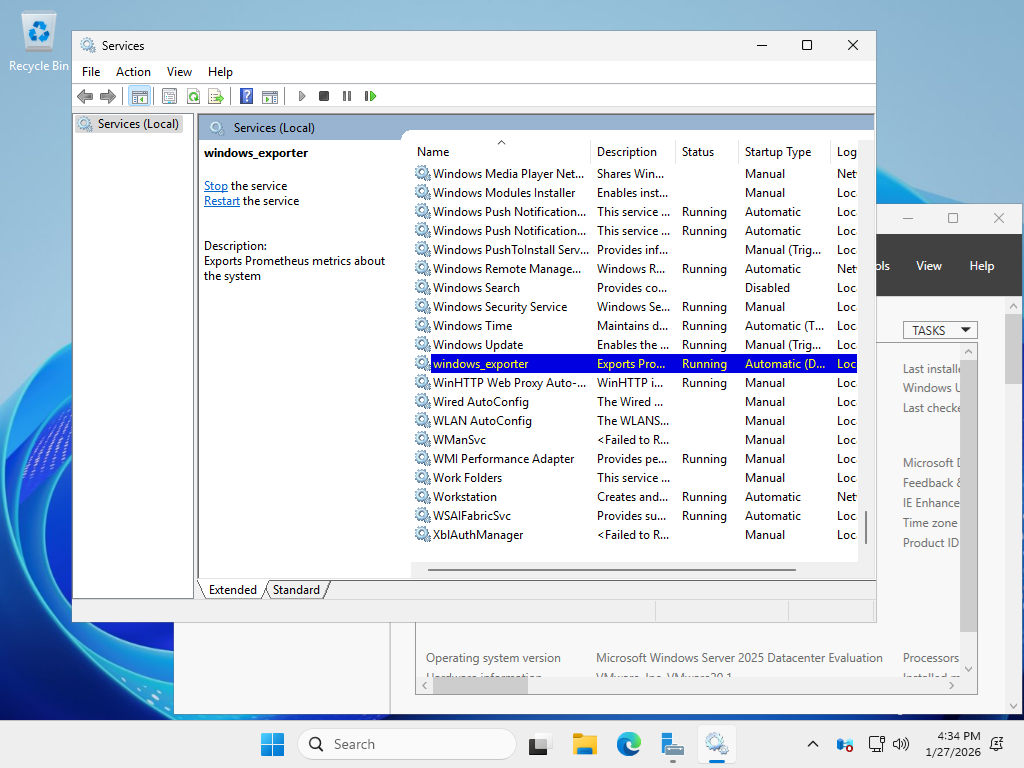Open Microsoft Edge from the taskbar
This screenshot has height=768, width=1024.
tap(628, 743)
